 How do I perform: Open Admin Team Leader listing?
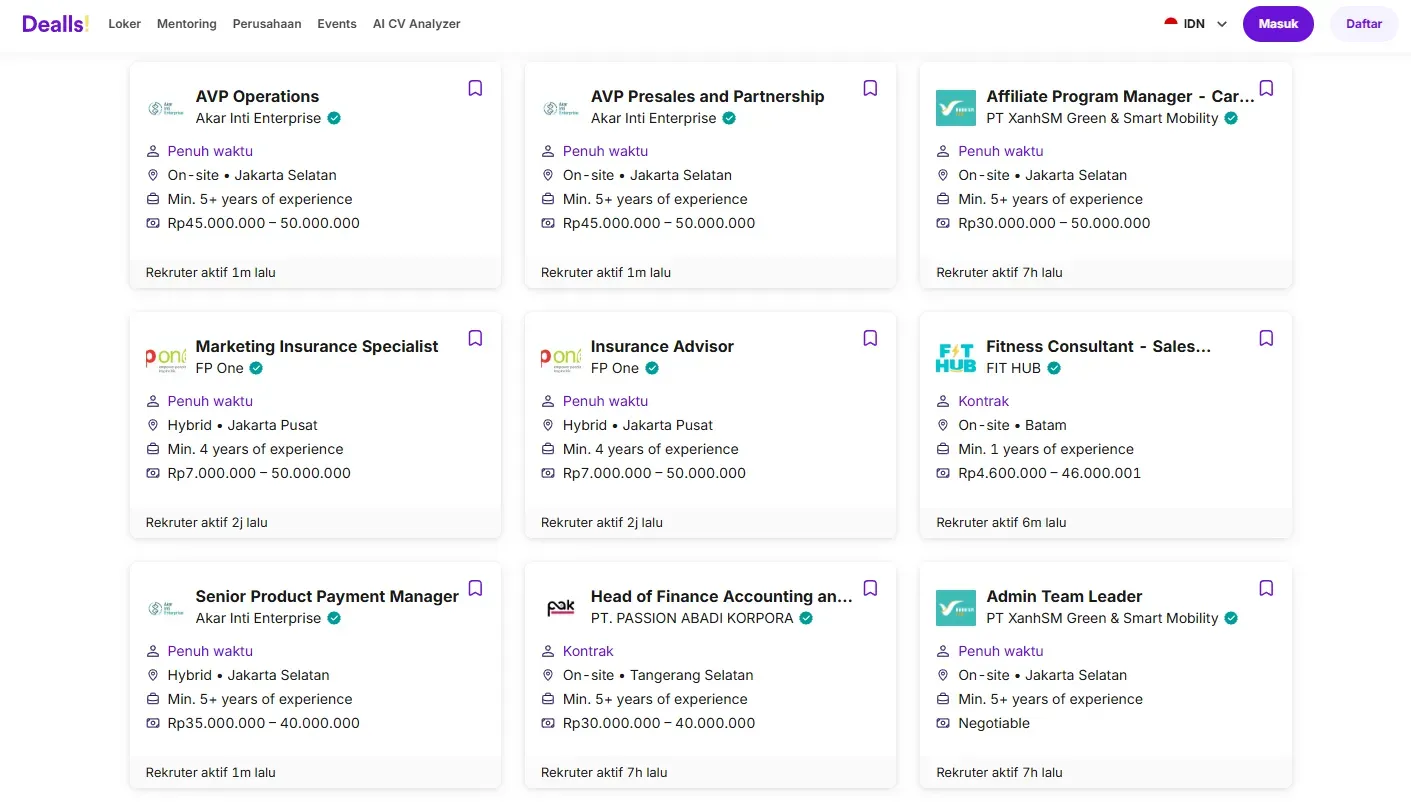1064,596
